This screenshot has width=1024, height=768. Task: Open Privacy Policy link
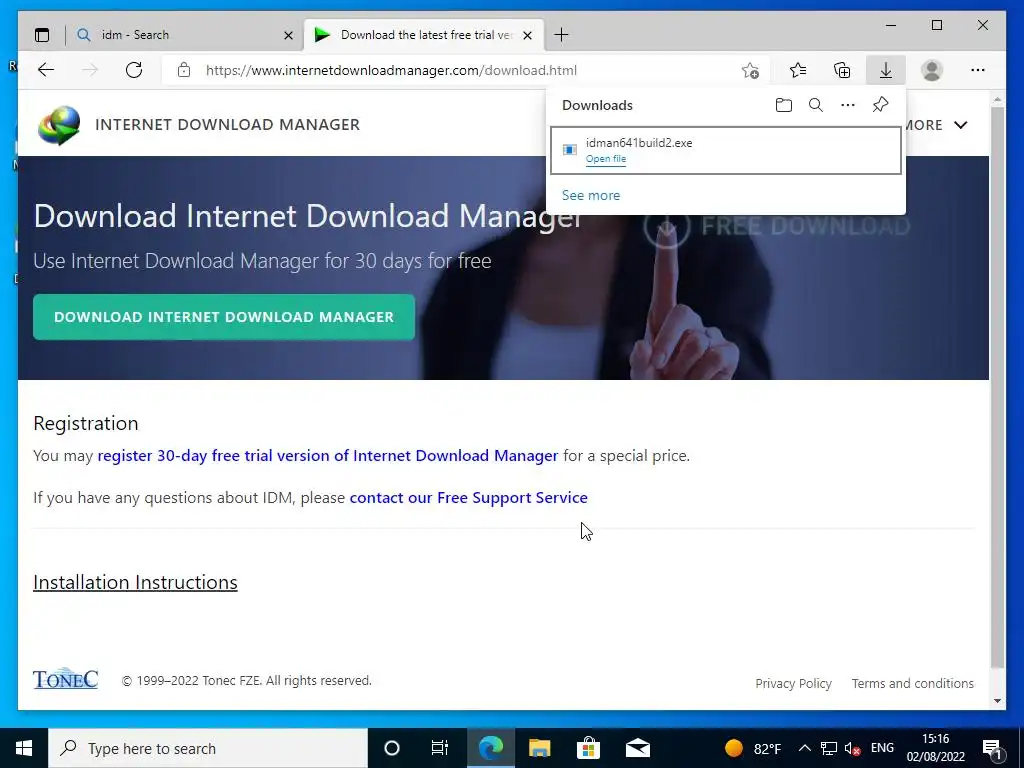coord(793,684)
